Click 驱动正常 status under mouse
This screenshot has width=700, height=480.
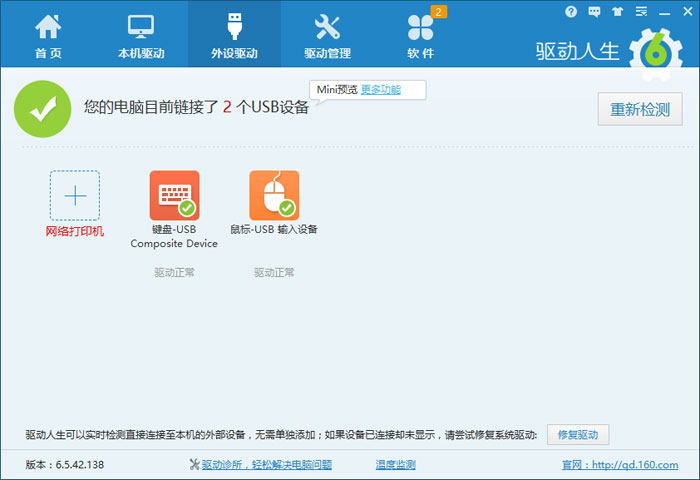pyautogui.click(x=274, y=272)
